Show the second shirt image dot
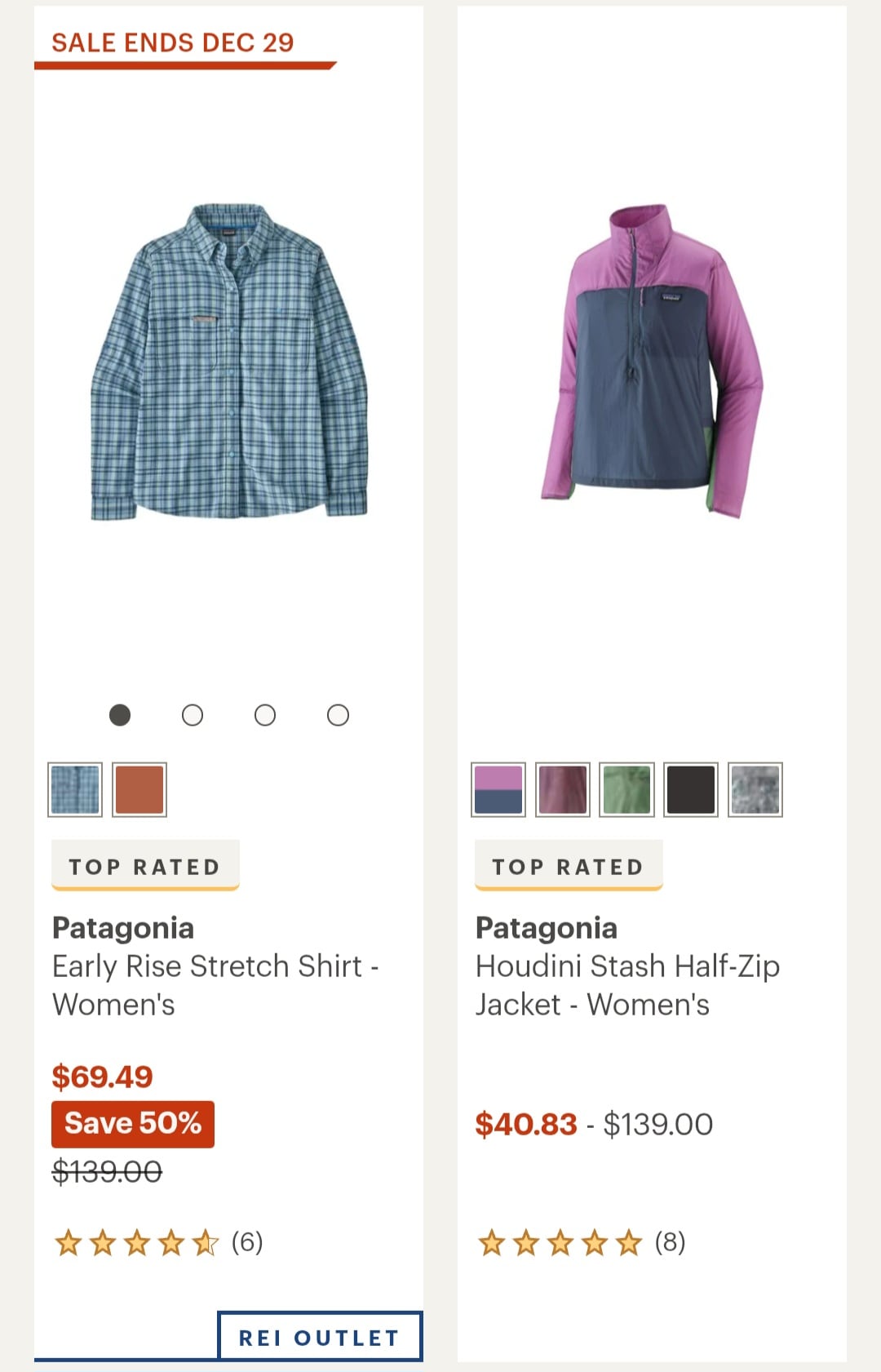 pyautogui.click(x=193, y=715)
